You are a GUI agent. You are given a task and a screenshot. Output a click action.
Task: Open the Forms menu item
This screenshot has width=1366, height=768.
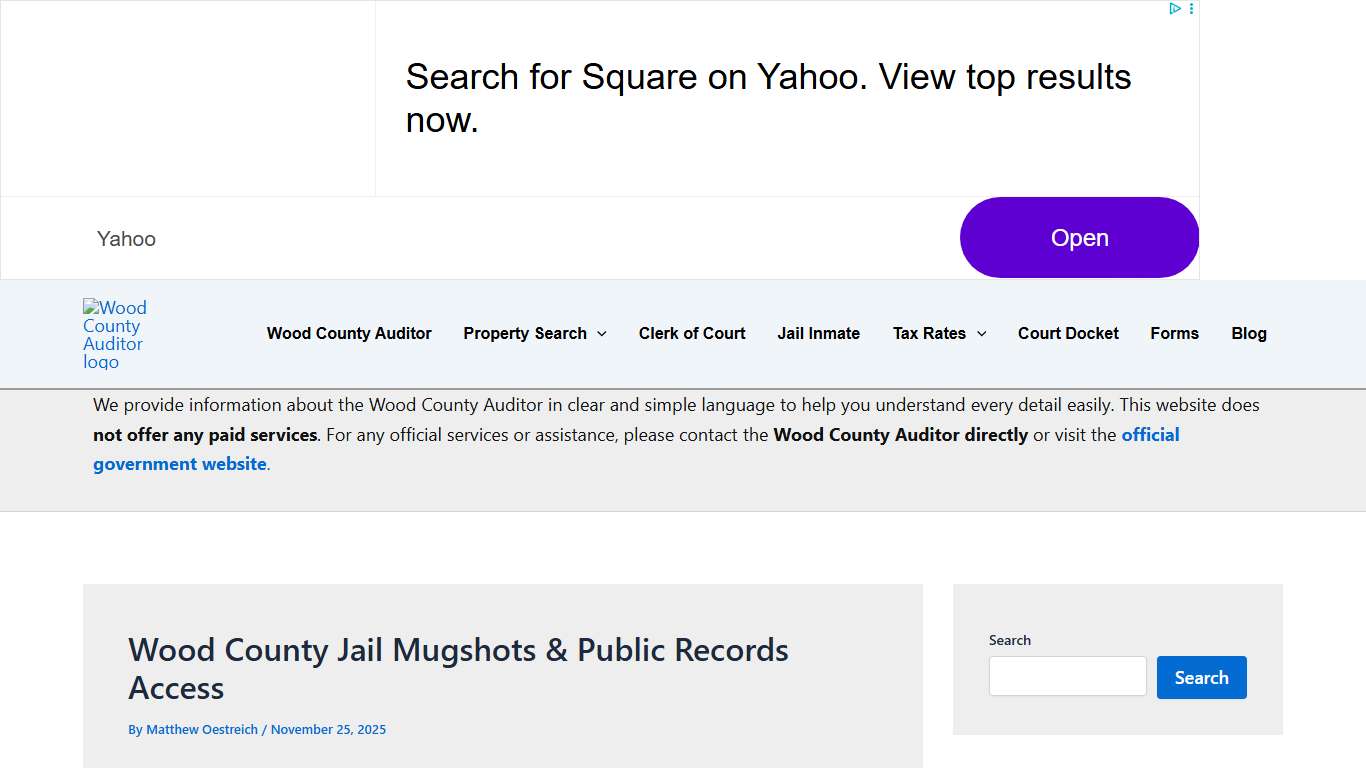pyautogui.click(x=1174, y=333)
